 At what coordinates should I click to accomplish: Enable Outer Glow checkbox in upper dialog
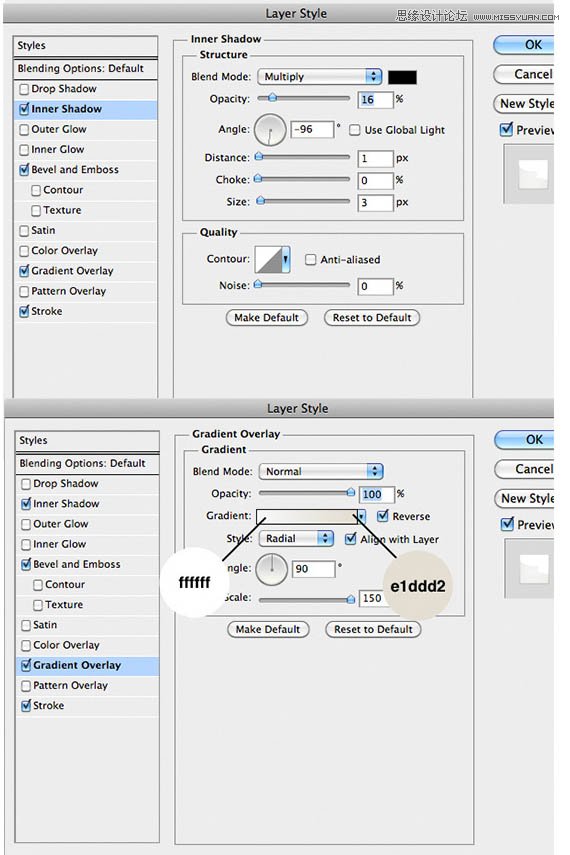point(24,129)
